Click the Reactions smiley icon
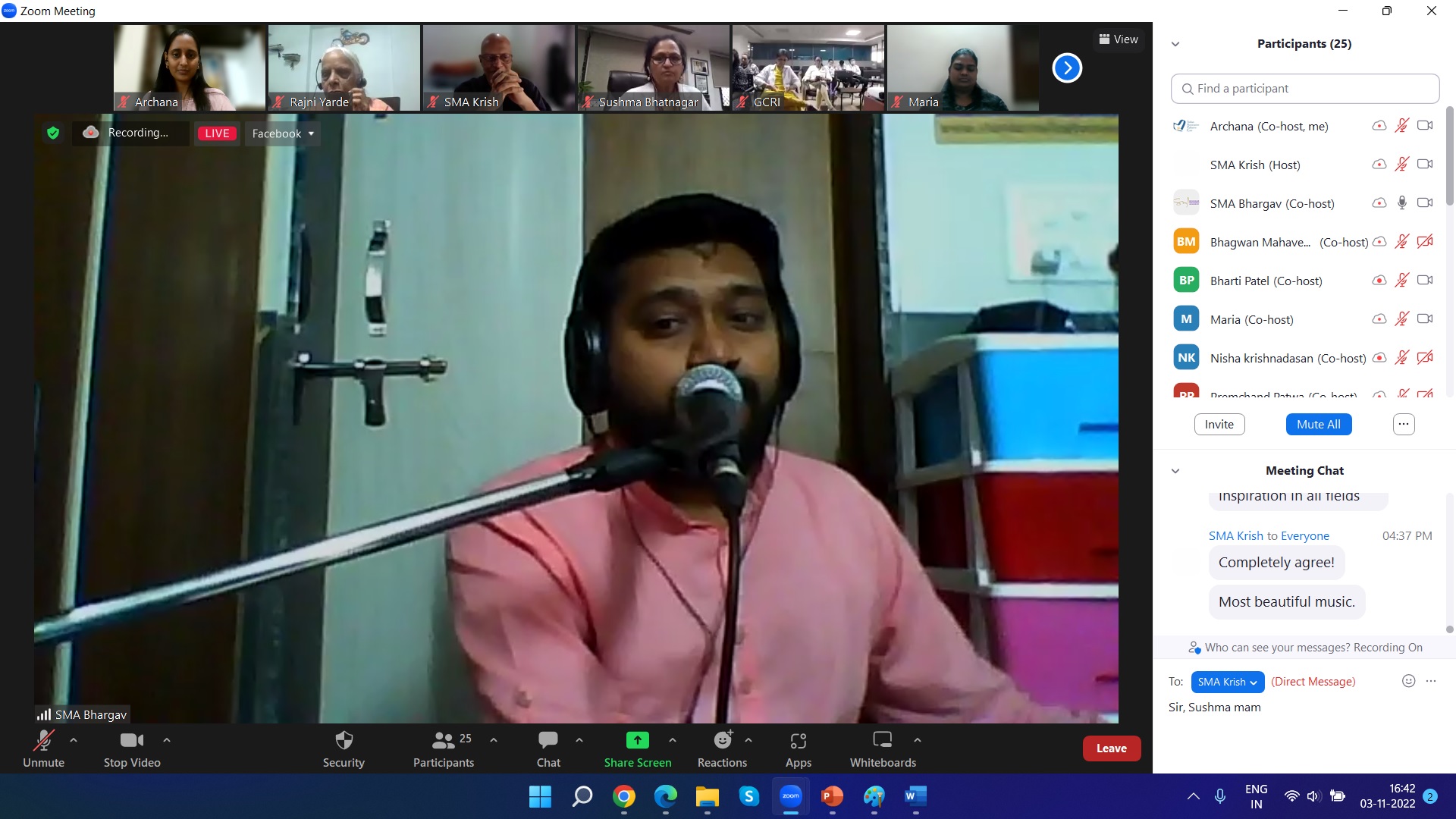This screenshot has height=819, width=1456. tap(723, 740)
